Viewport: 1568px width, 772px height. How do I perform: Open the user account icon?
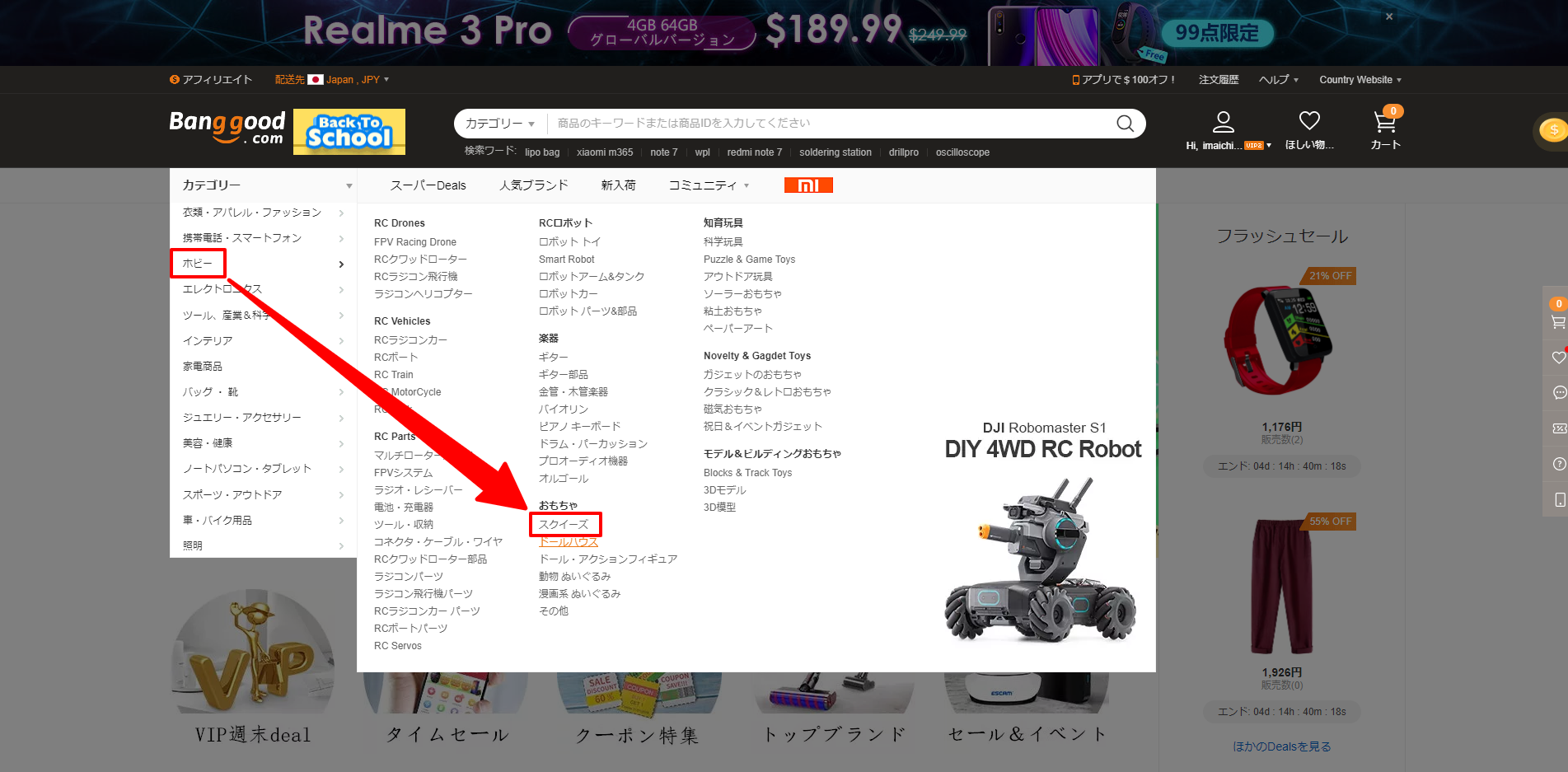(1224, 122)
